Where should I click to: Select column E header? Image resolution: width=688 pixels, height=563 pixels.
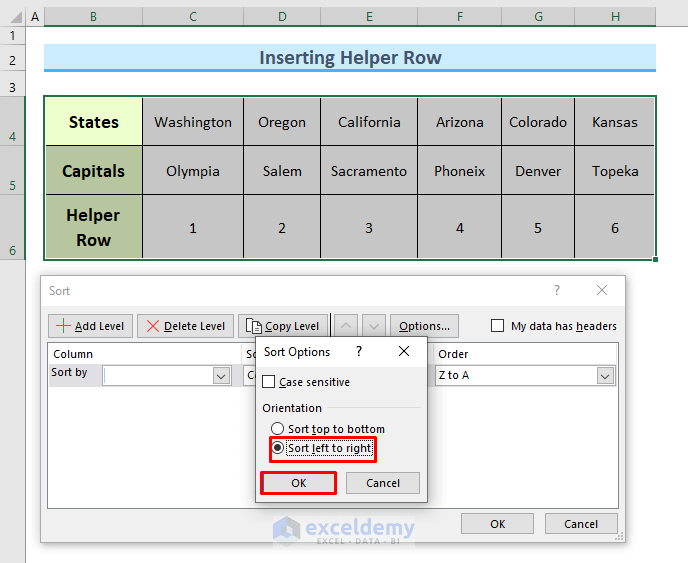coord(369,17)
